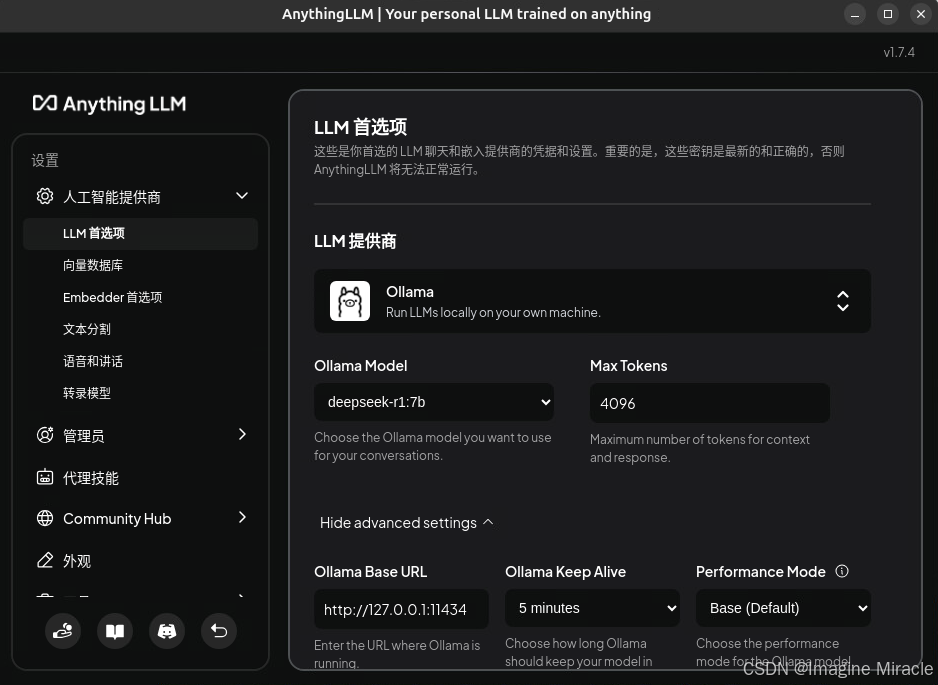Image resolution: width=938 pixels, height=685 pixels.
Task: Open the Ollama Keep Alive dropdown
Action: [x=592, y=608]
